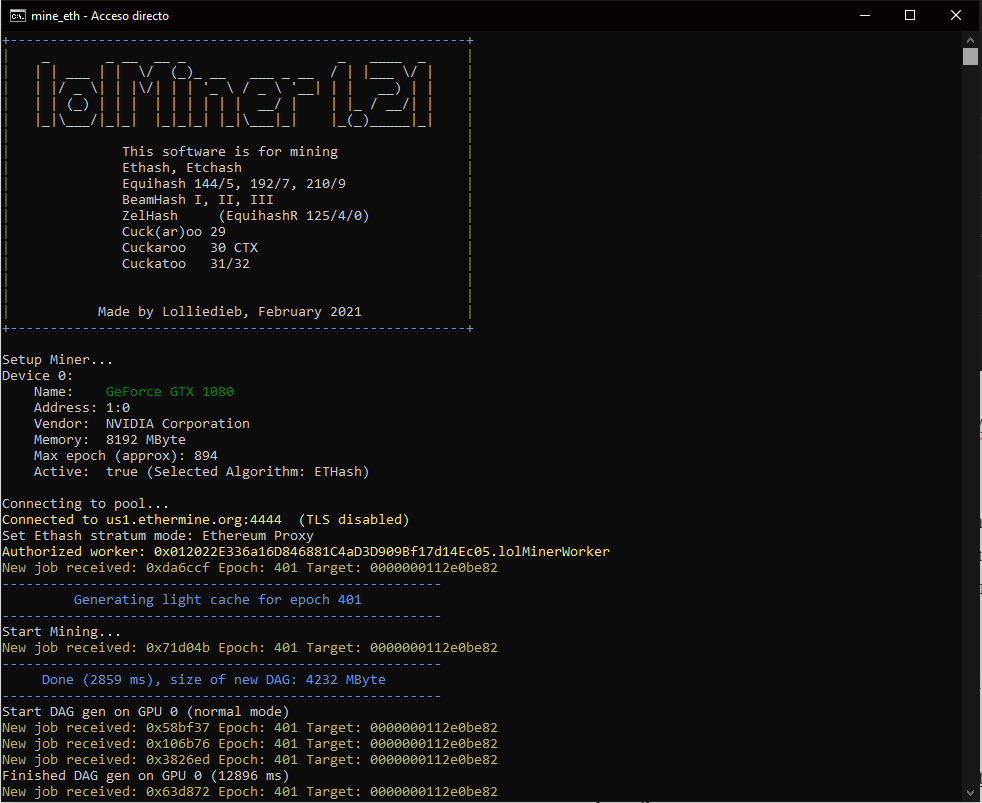Image resolution: width=982 pixels, height=803 pixels.
Task: Click the 'Active: true (Selected Algorithm: ETHash)' line
Action: pos(202,472)
